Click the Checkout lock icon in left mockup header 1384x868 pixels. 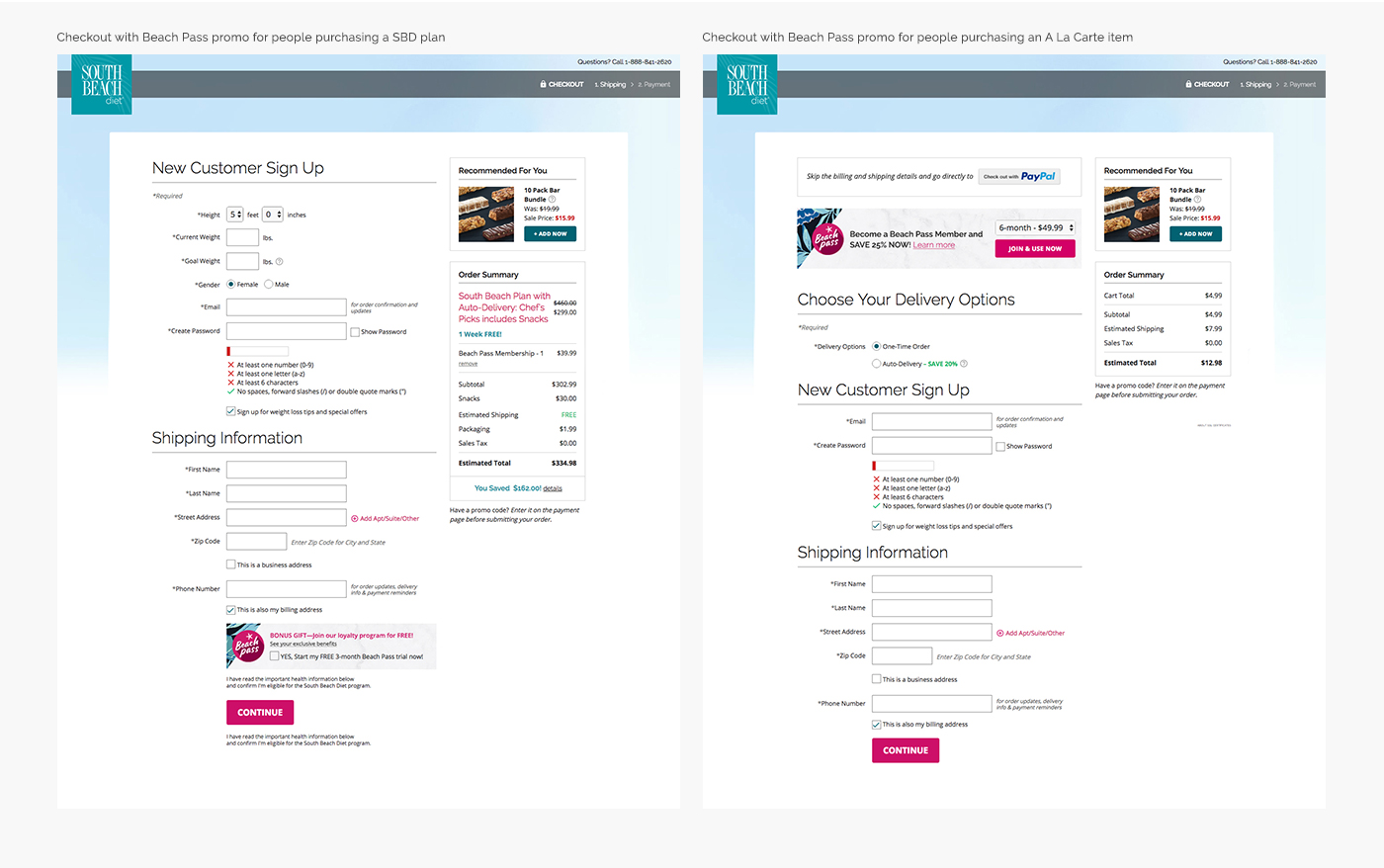coord(543,84)
